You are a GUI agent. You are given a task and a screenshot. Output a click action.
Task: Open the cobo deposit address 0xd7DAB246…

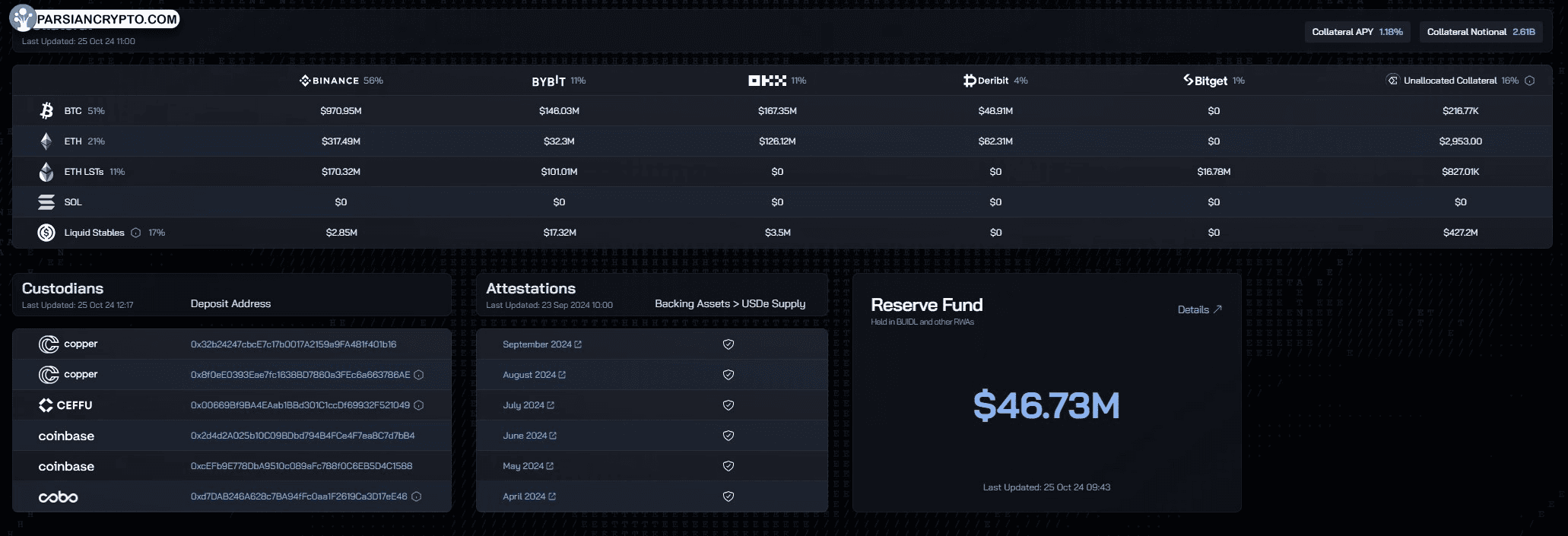point(299,496)
